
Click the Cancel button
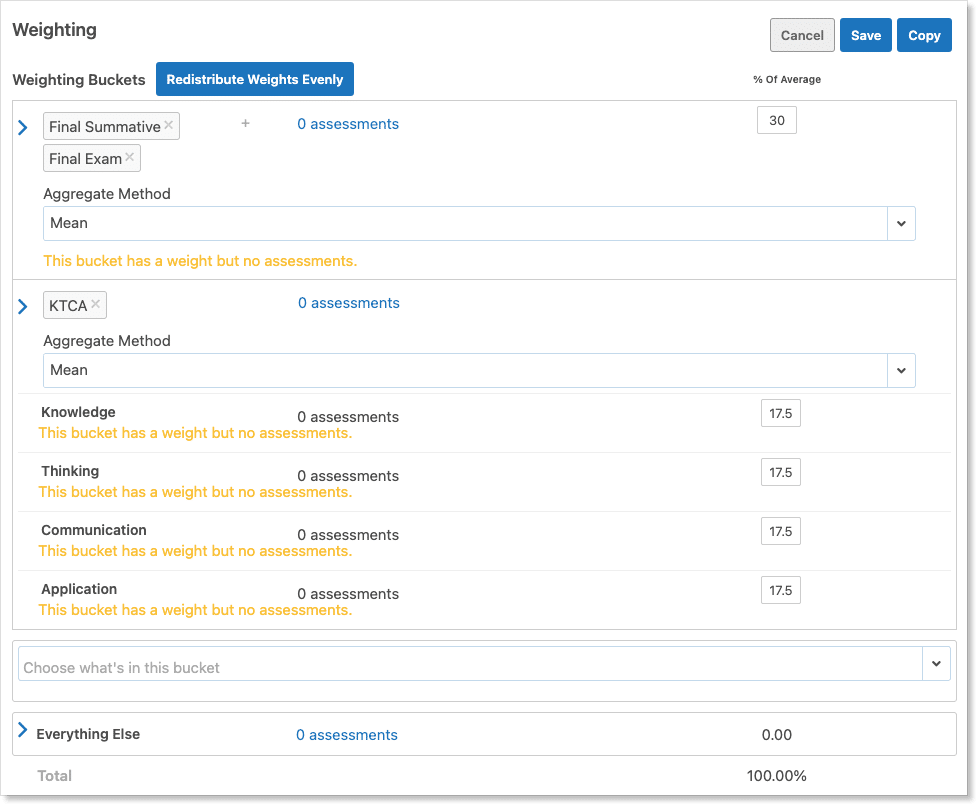pyautogui.click(x=802, y=35)
